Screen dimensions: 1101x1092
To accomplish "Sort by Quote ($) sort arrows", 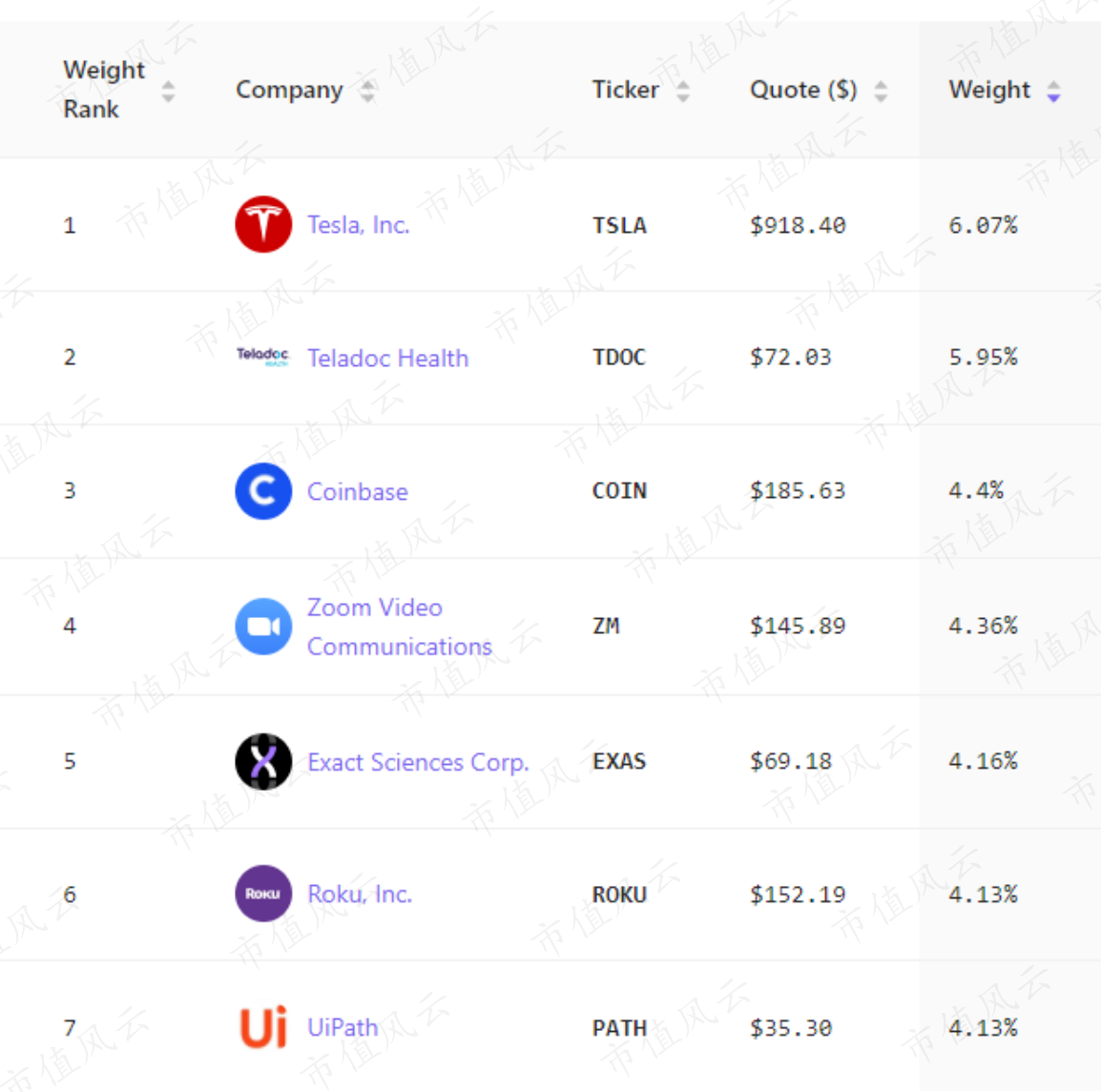I will tap(881, 92).
